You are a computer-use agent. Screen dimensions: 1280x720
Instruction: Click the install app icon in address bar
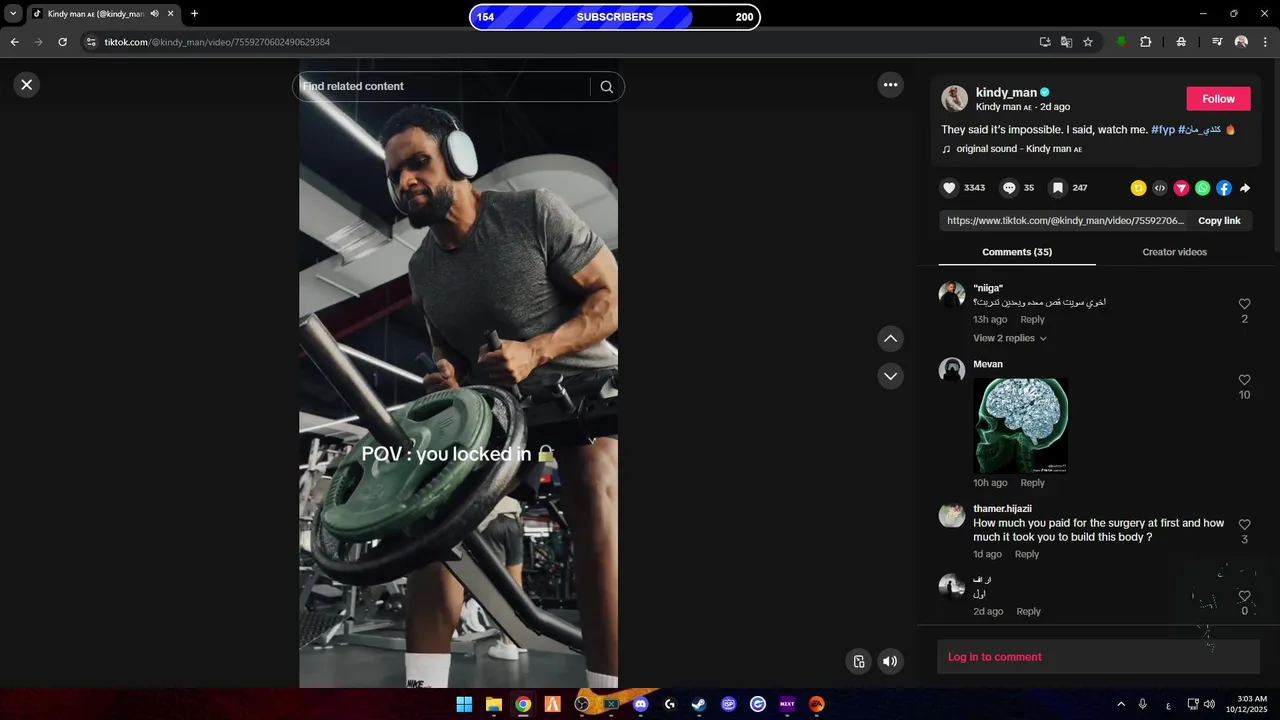coord(1045,42)
